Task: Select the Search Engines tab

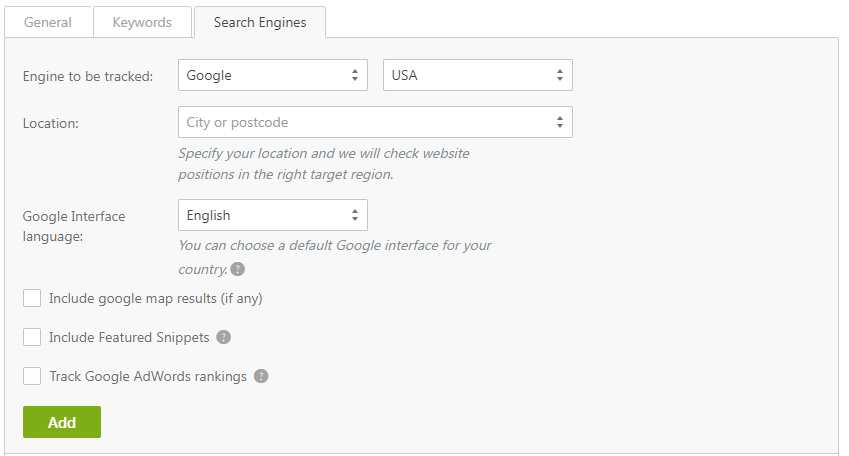Action: click(260, 22)
